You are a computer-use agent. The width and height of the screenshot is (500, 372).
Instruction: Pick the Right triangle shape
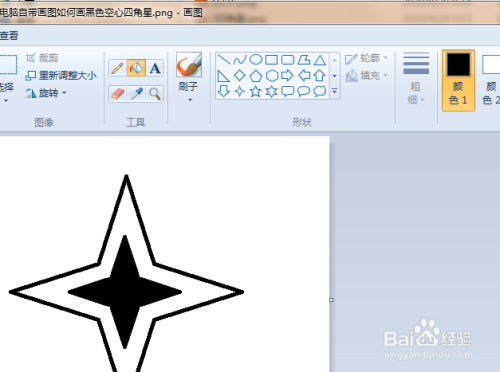click(x=223, y=76)
